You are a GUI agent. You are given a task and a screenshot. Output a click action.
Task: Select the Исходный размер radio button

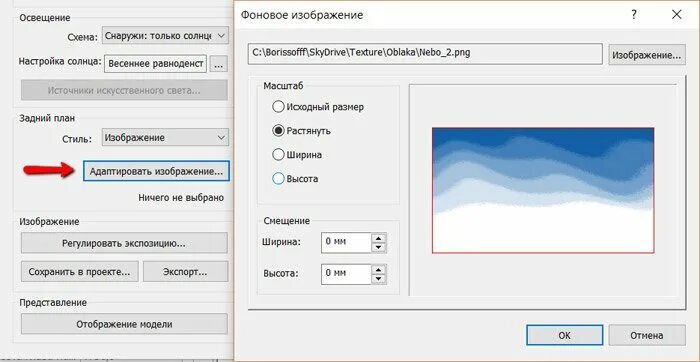point(278,107)
